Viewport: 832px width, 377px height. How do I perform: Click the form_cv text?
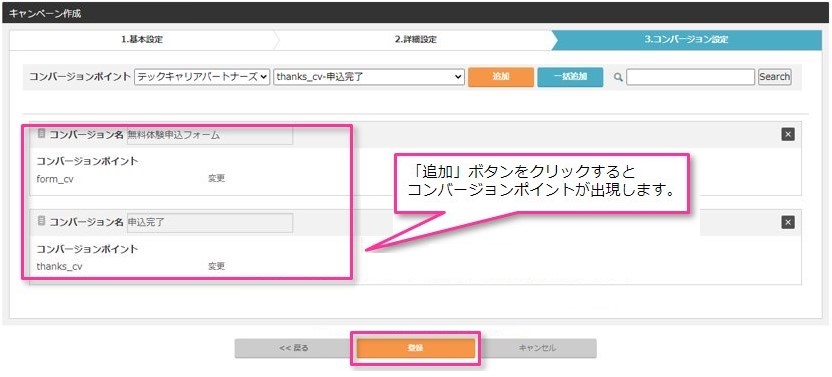(x=55, y=179)
